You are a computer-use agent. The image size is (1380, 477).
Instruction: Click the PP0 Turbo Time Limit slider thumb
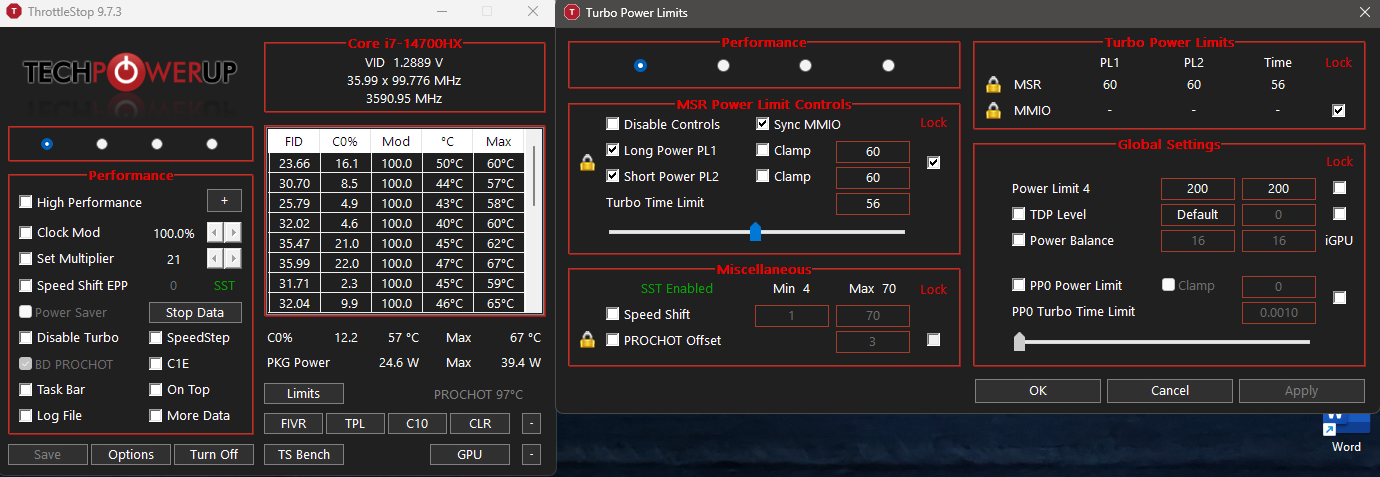tap(1020, 342)
